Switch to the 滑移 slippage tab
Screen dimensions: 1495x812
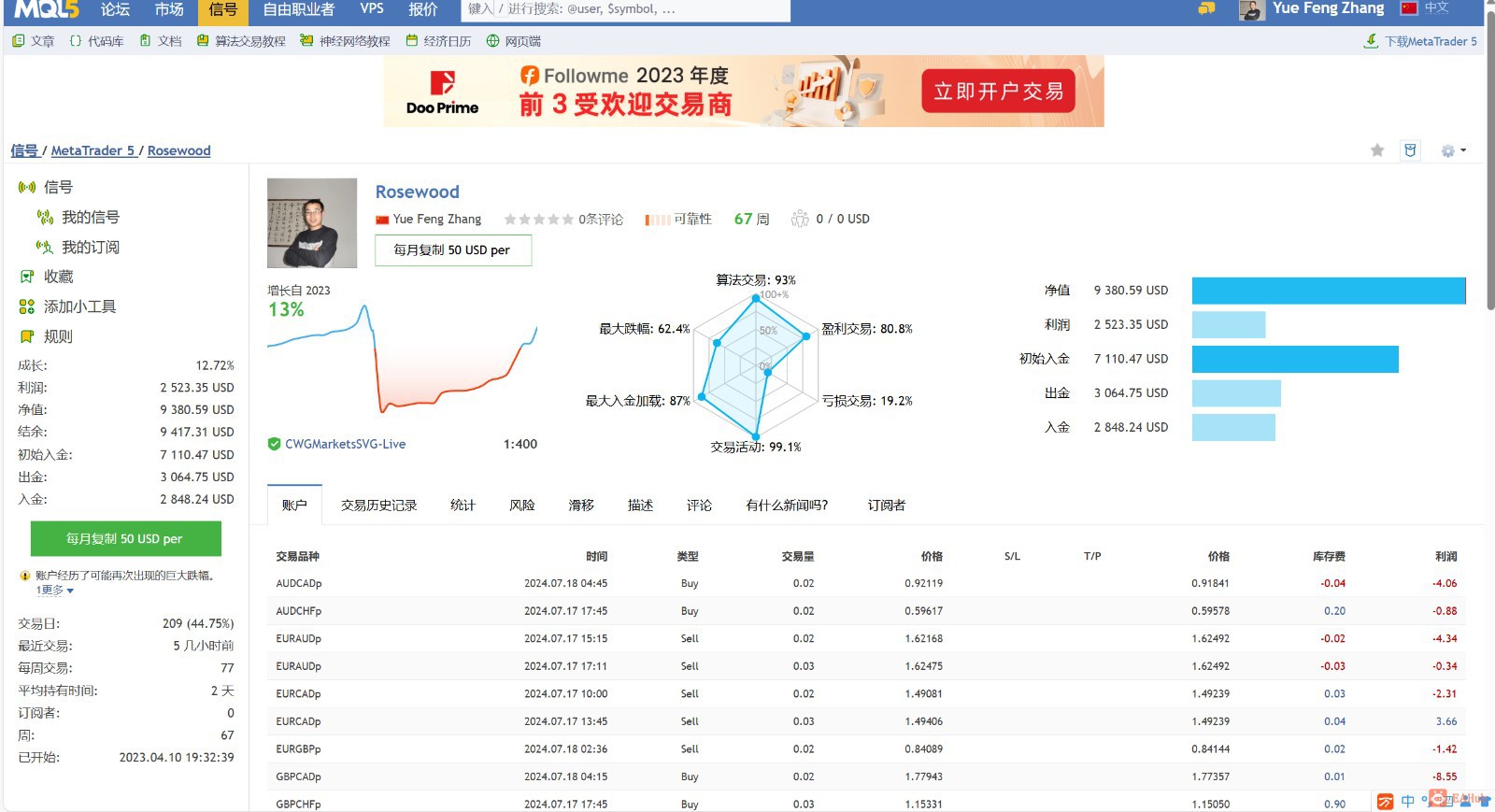pos(581,506)
